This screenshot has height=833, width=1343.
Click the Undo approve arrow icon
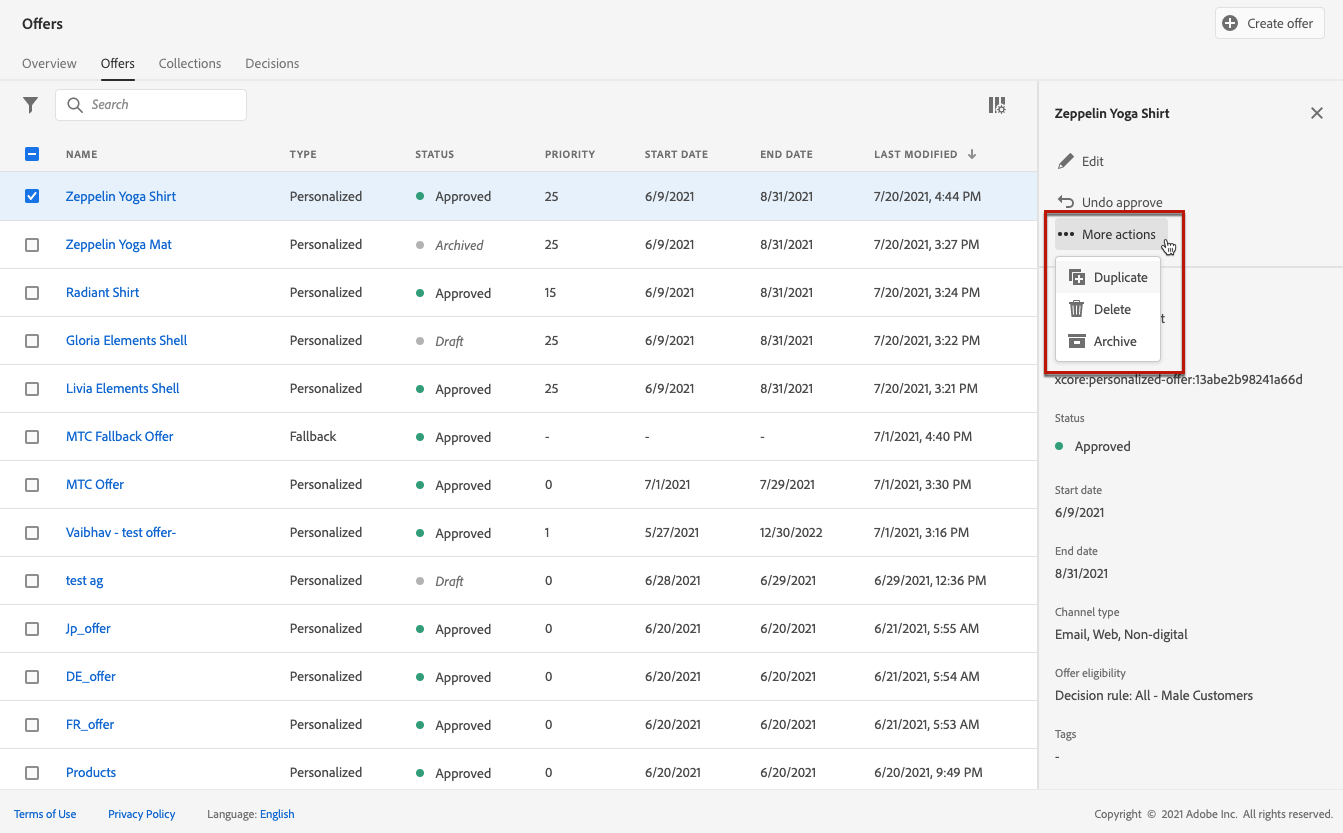1067,202
